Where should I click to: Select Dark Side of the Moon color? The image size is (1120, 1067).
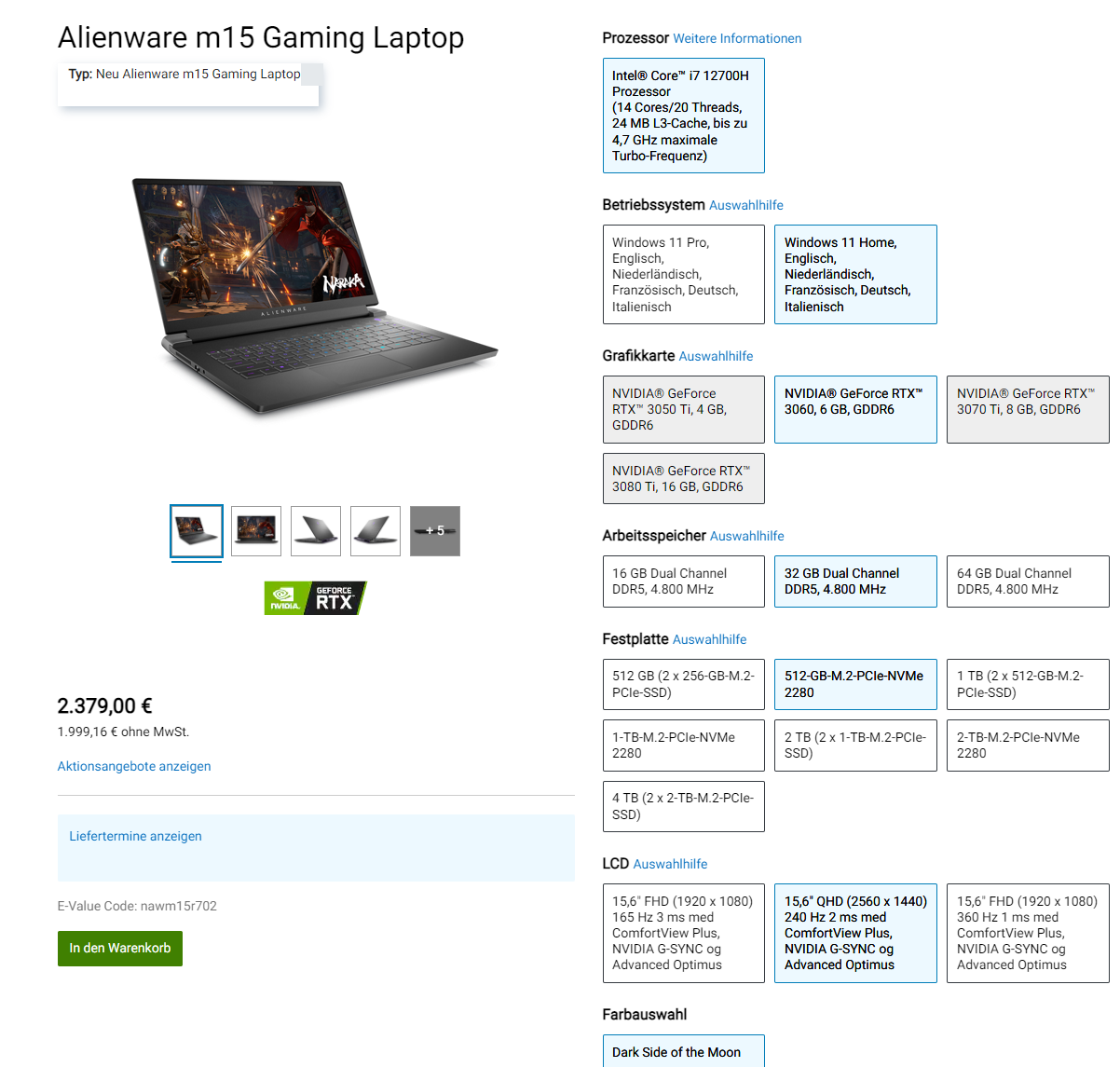tap(684, 1051)
